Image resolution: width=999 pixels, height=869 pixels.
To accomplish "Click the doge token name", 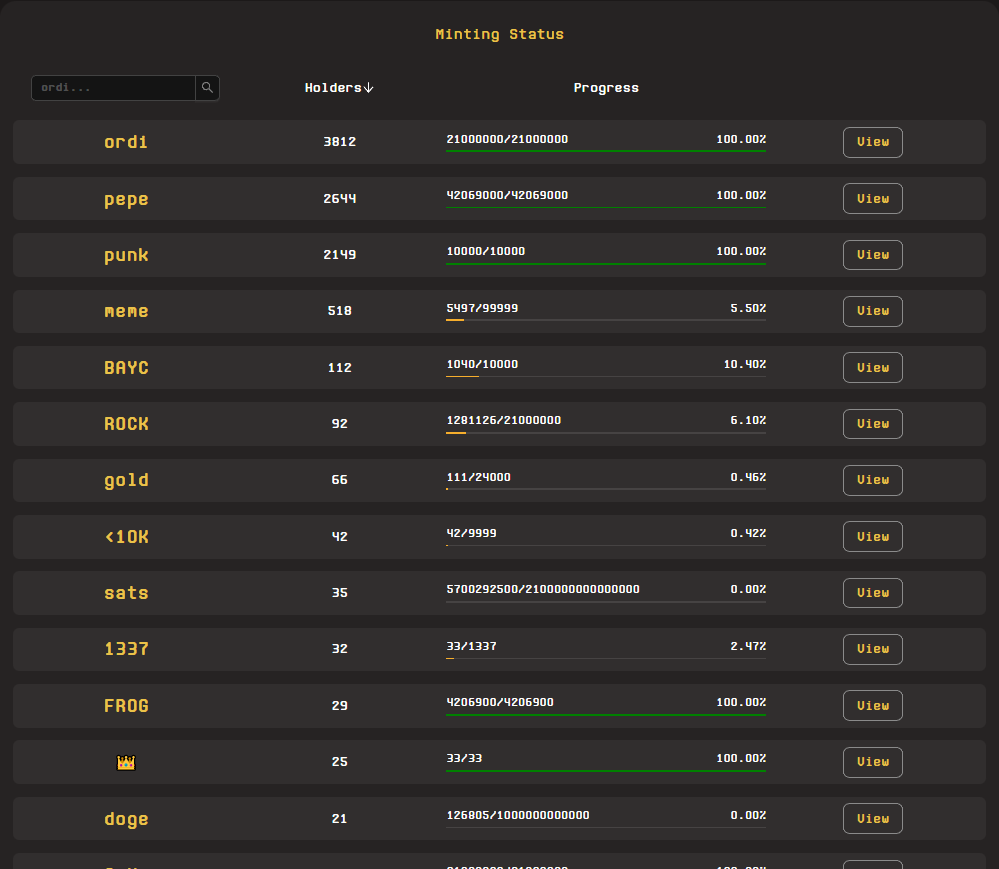I will point(126,819).
